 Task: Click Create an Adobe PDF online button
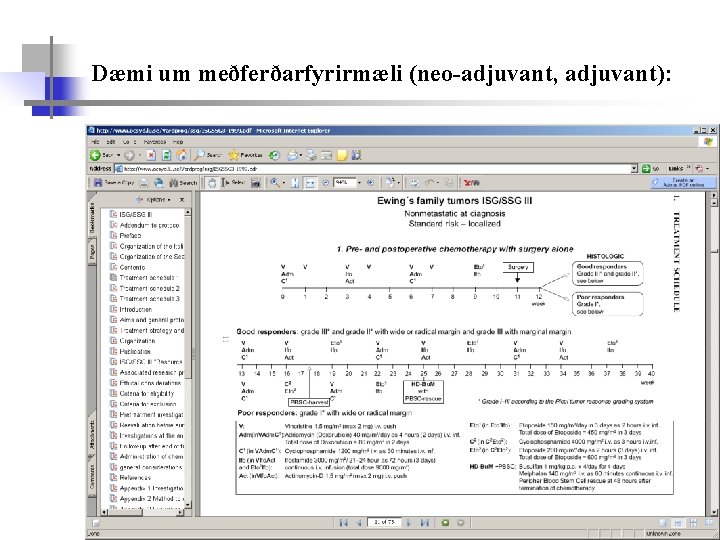[682, 183]
